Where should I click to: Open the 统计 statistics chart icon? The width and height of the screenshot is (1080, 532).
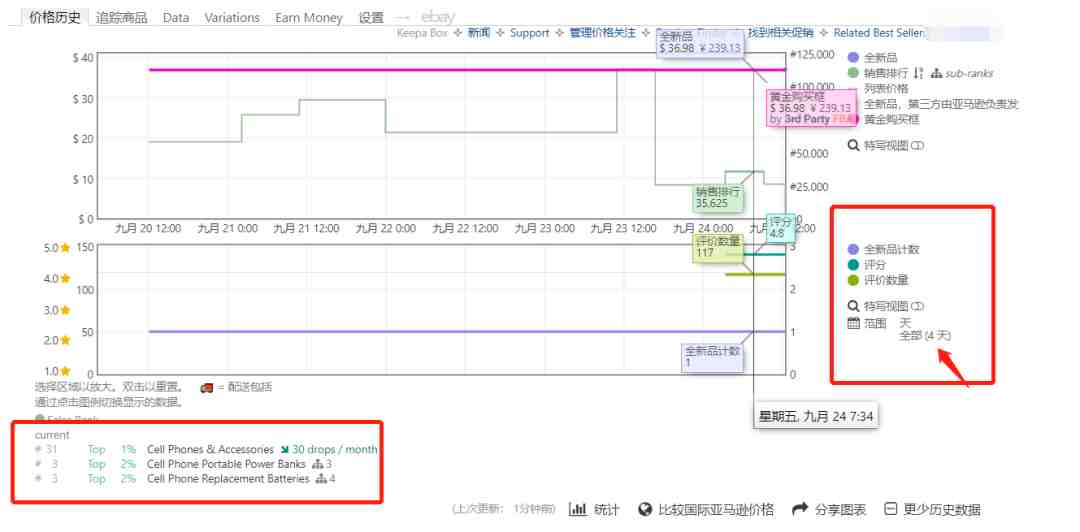pyautogui.click(x=577, y=510)
